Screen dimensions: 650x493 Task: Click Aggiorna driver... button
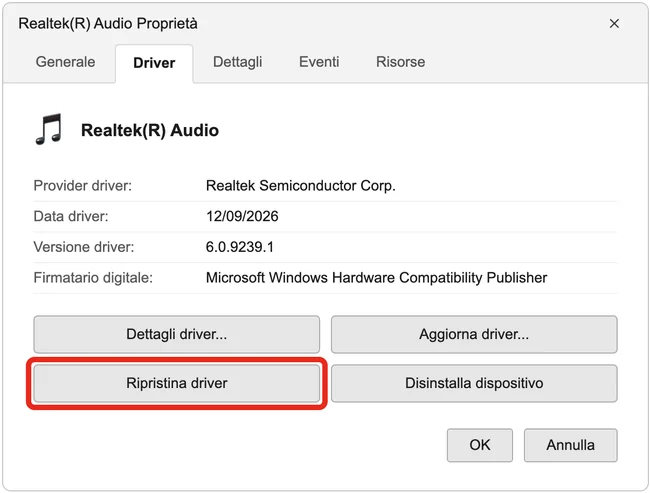point(474,334)
